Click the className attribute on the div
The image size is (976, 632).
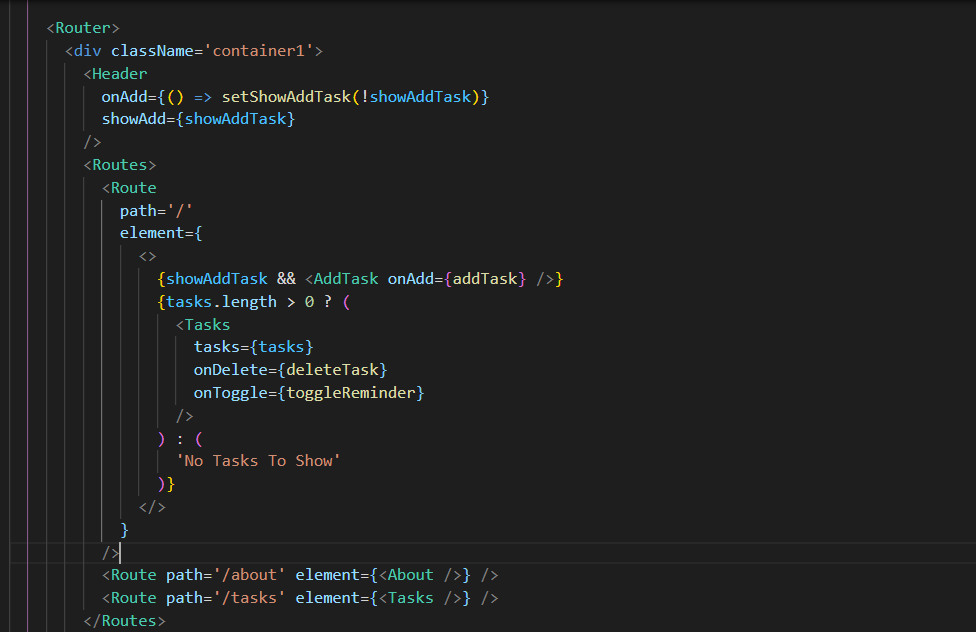tap(152, 51)
